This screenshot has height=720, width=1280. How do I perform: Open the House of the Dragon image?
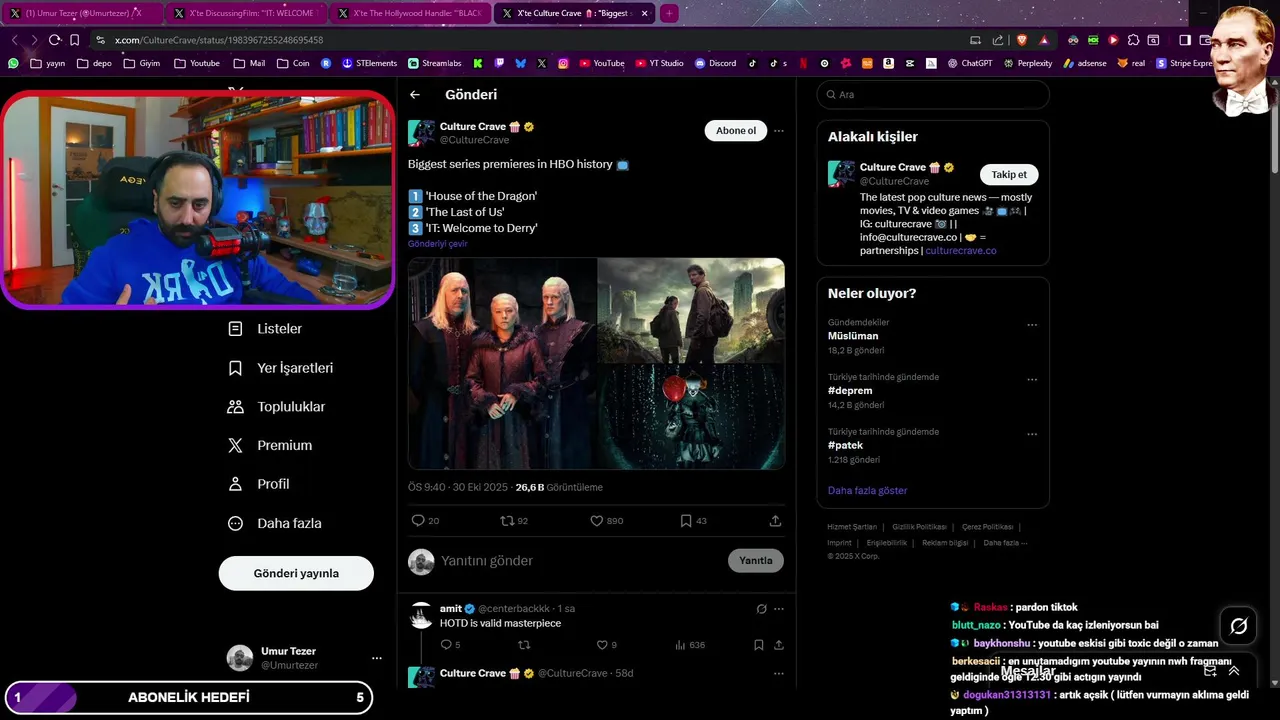[502, 364]
